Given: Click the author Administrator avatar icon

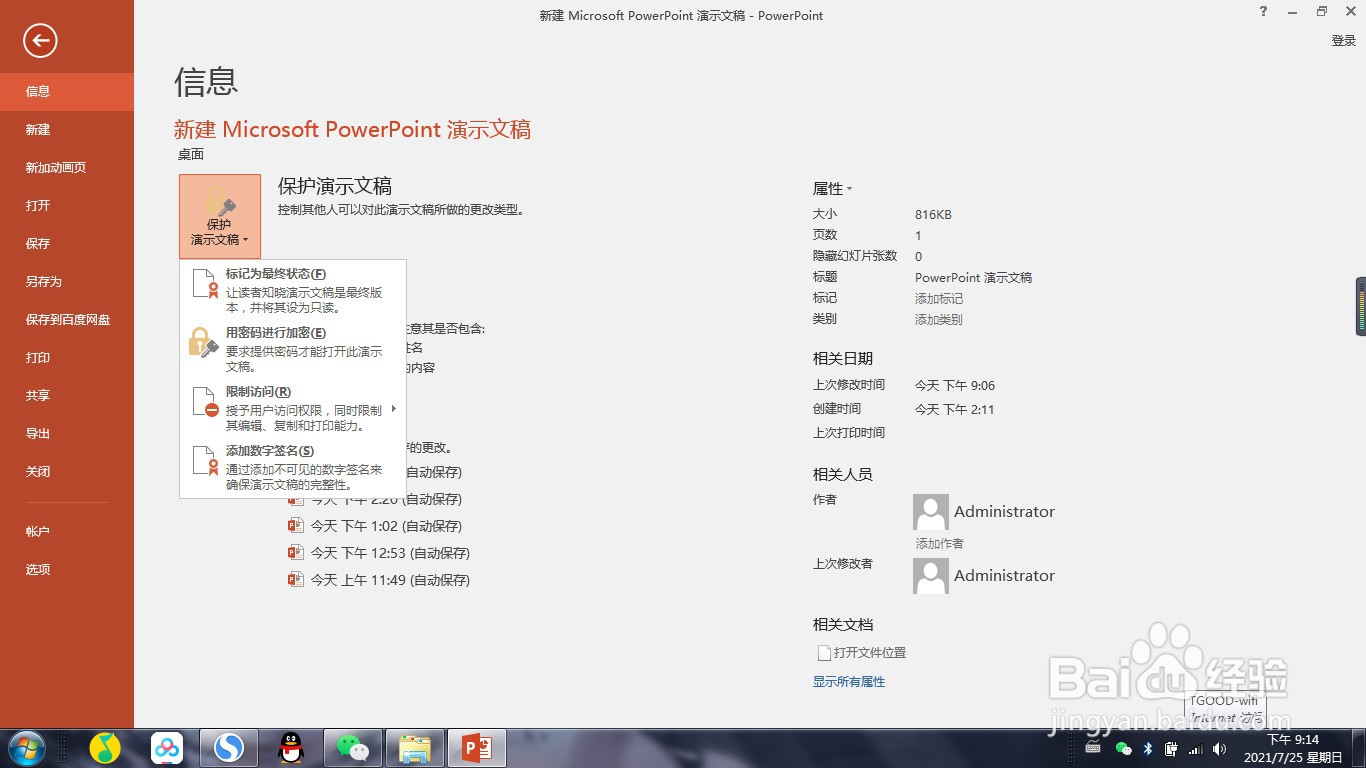Looking at the screenshot, I should click(931, 512).
